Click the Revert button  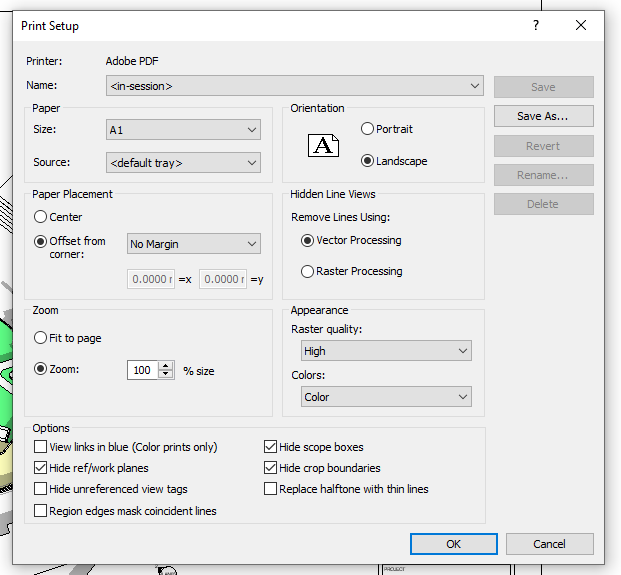pos(543,146)
